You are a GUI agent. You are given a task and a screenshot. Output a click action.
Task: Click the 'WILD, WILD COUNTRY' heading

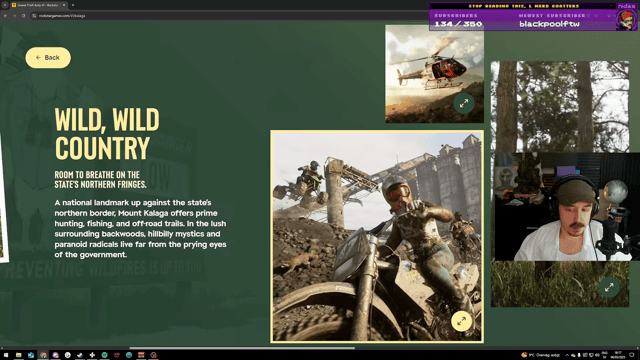point(107,133)
